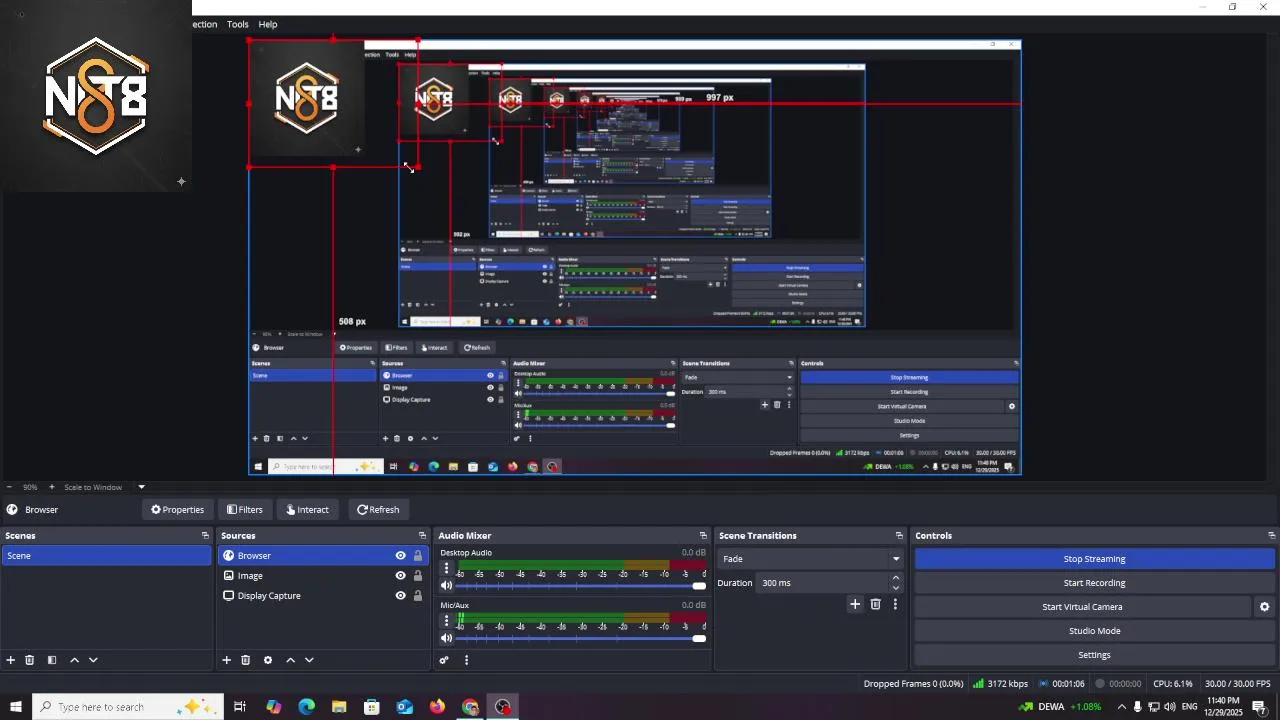Move scene down arrow in Scenes panel
The width and height of the screenshot is (1280, 720).
[x=93, y=660]
